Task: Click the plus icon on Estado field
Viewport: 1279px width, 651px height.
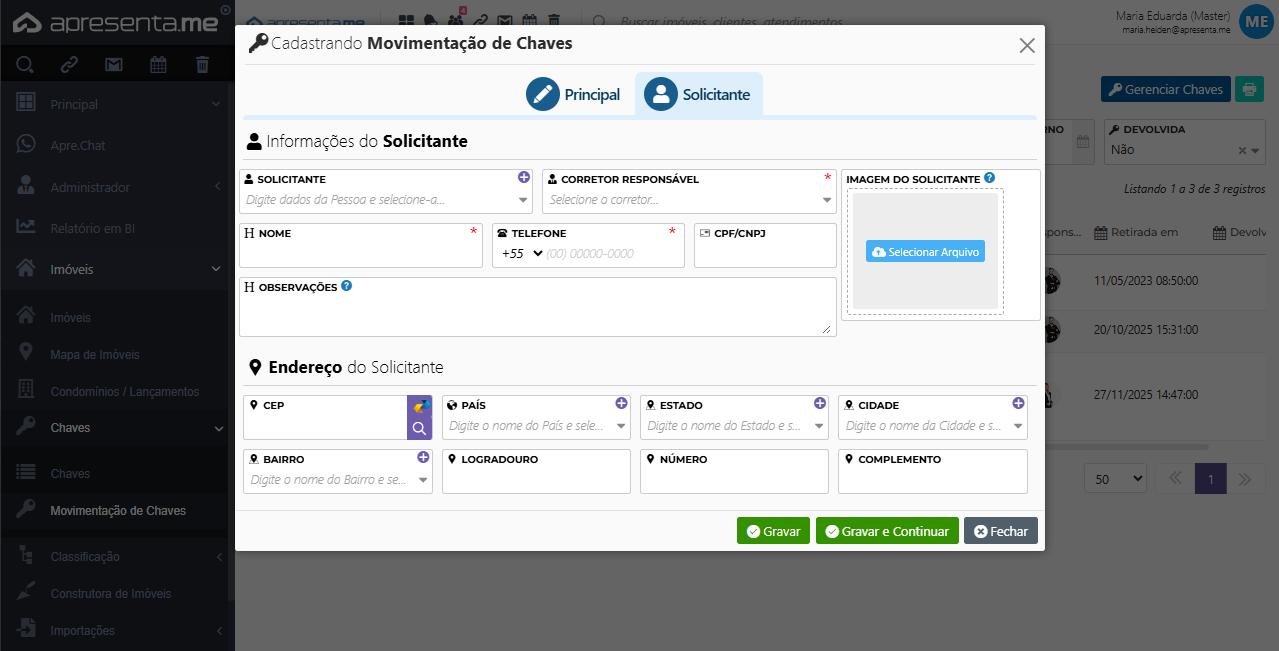Action: pyautogui.click(x=819, y=403)
